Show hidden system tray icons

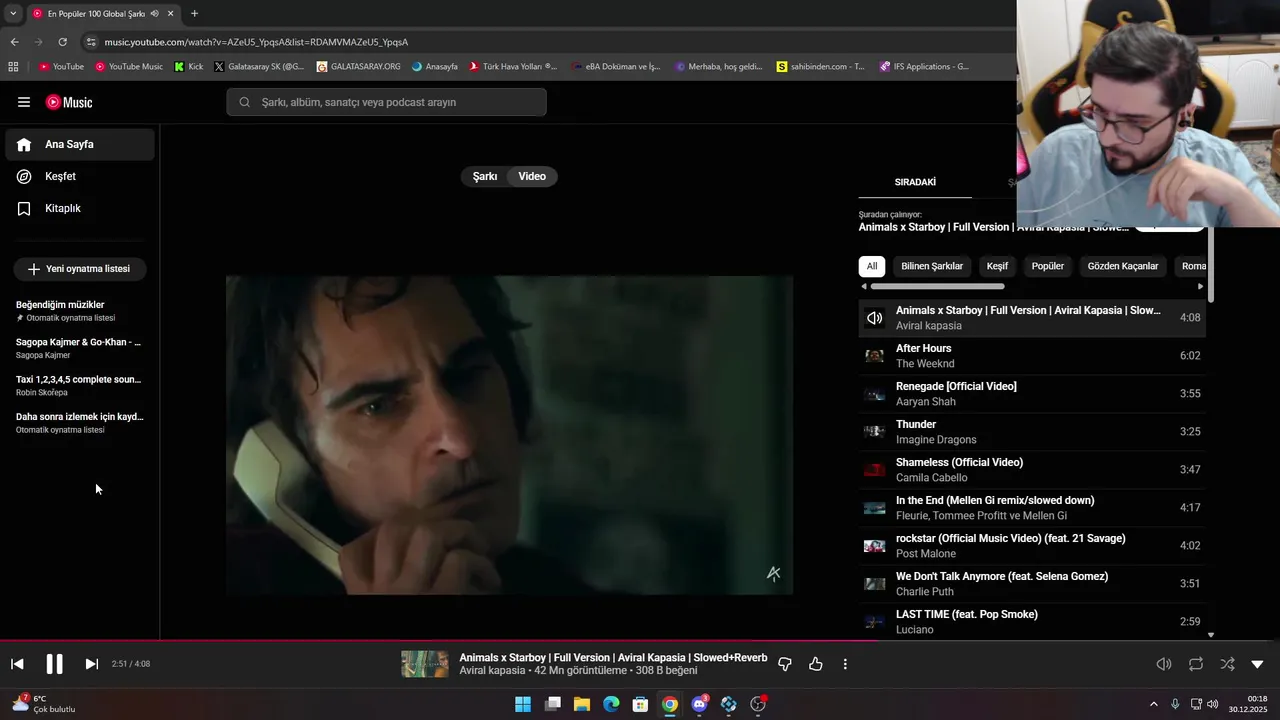tap(1153, 704)
